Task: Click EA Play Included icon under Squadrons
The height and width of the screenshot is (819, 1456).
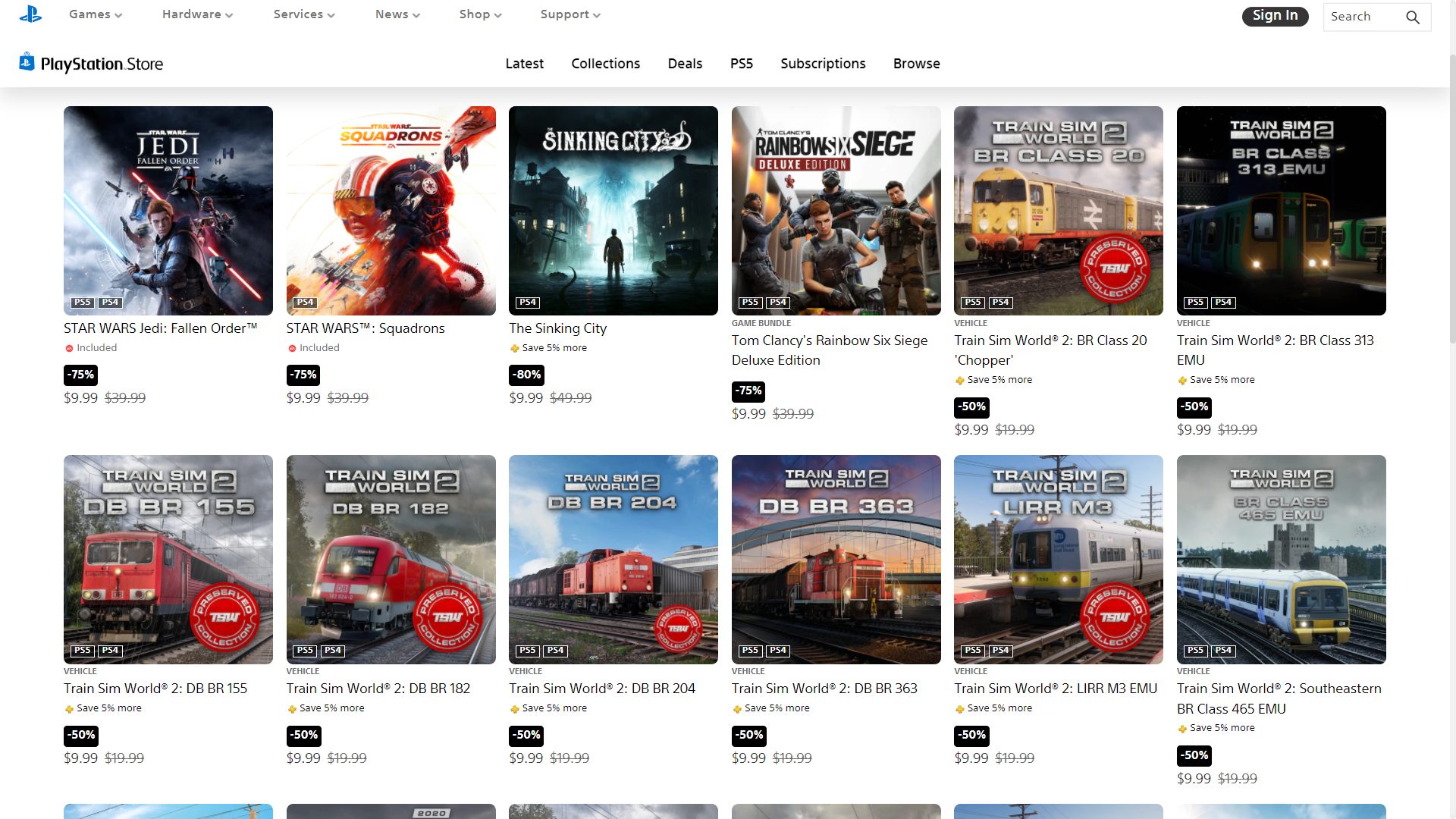Action: click(x=292, y=349)
